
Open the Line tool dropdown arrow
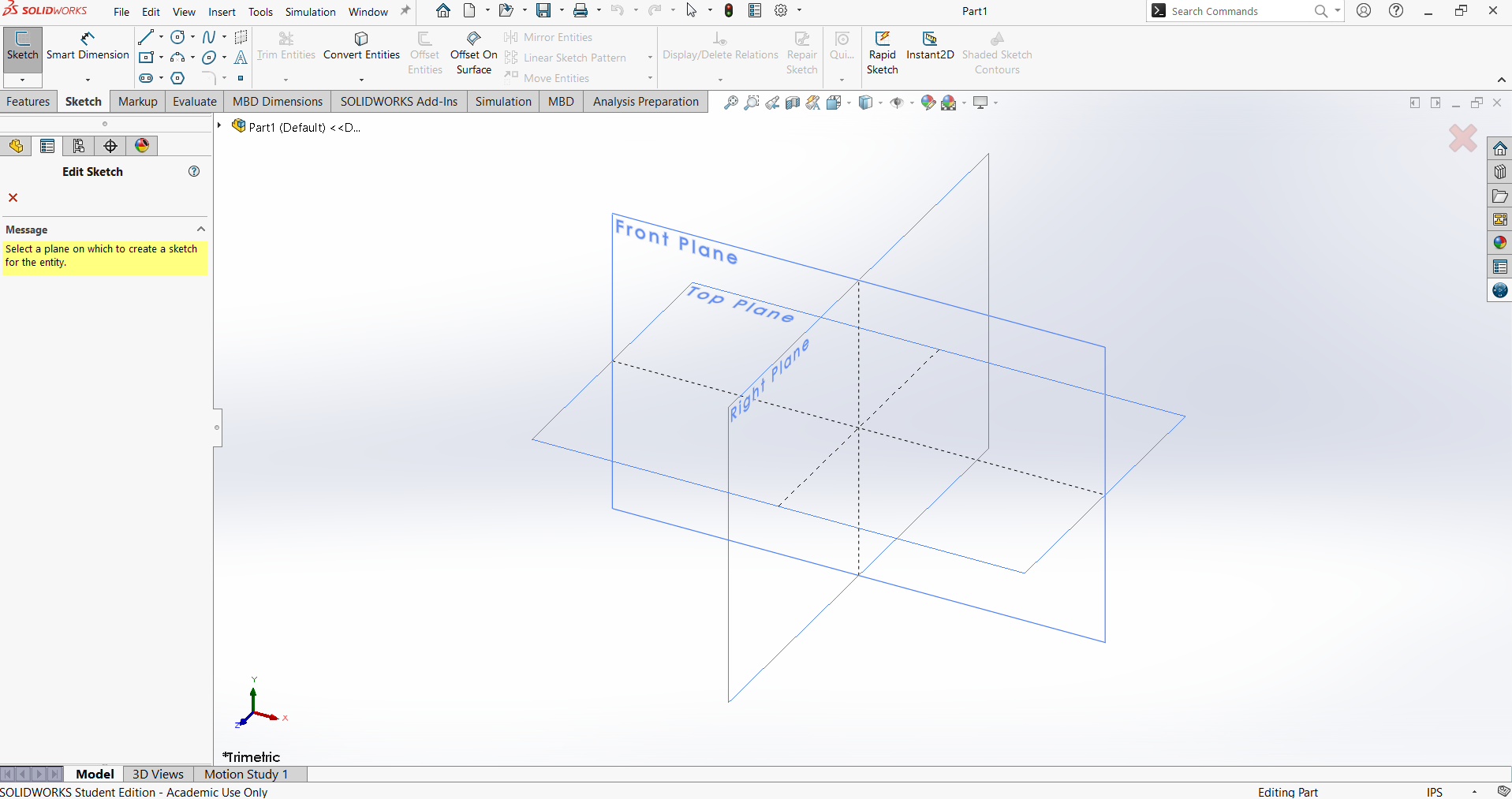pos(161,37)
